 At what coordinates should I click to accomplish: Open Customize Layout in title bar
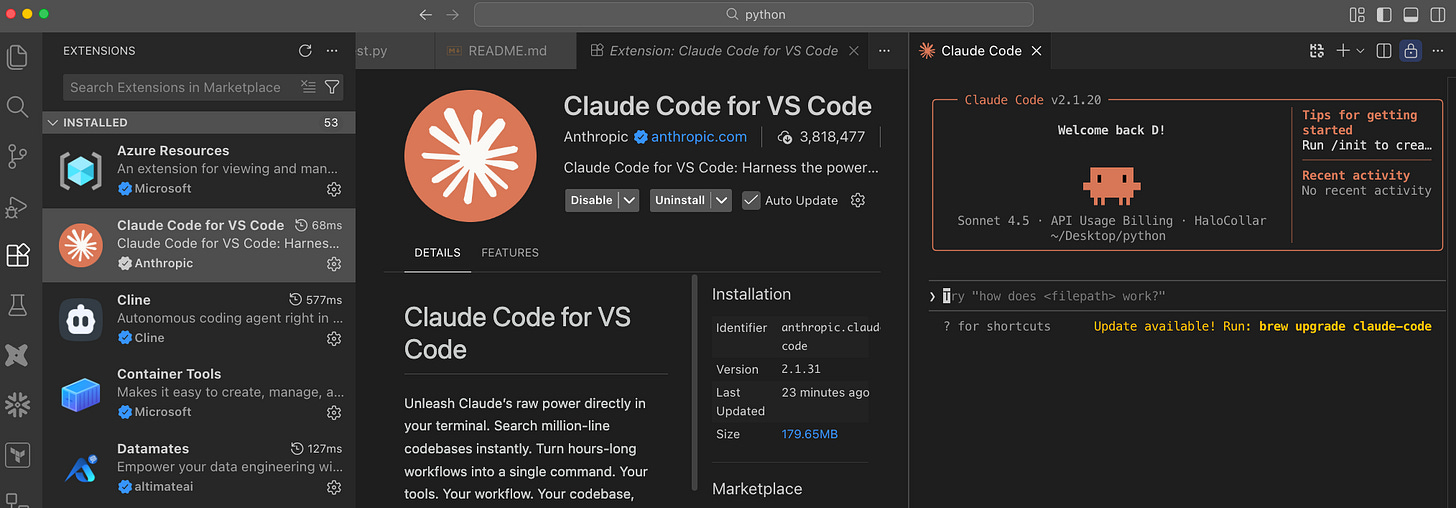point(1357,15)
